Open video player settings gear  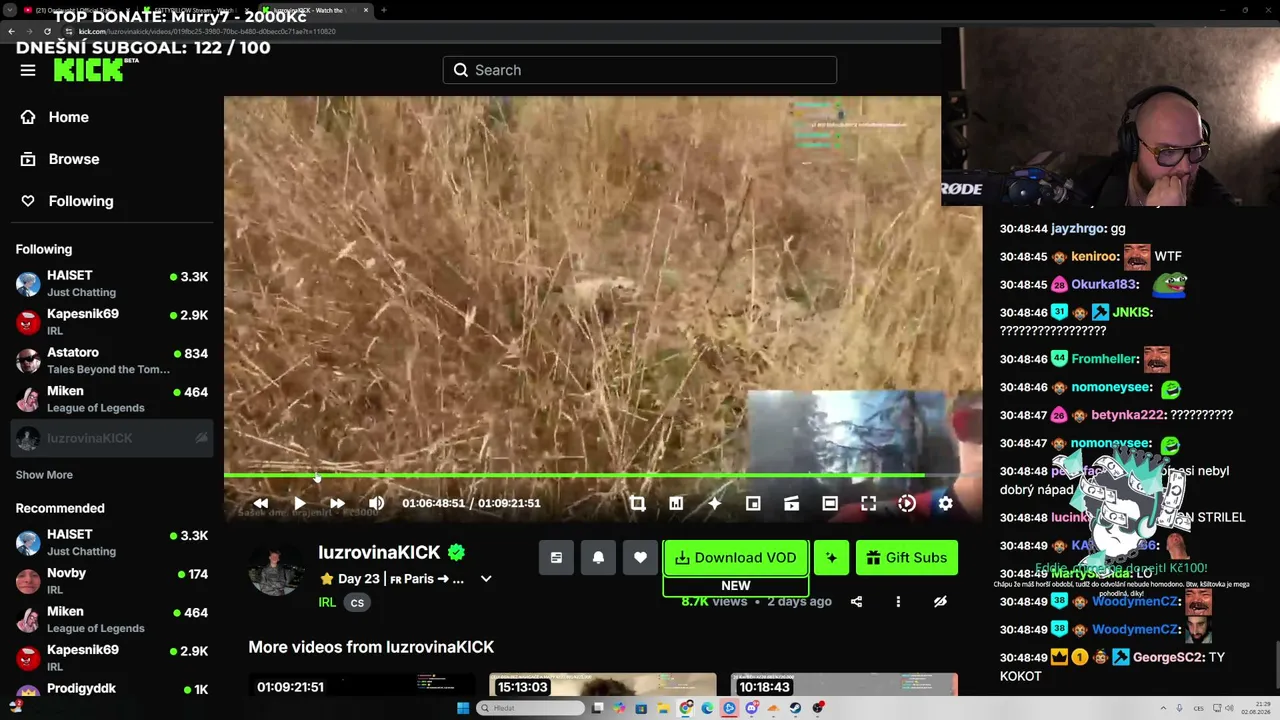(945, 503)
